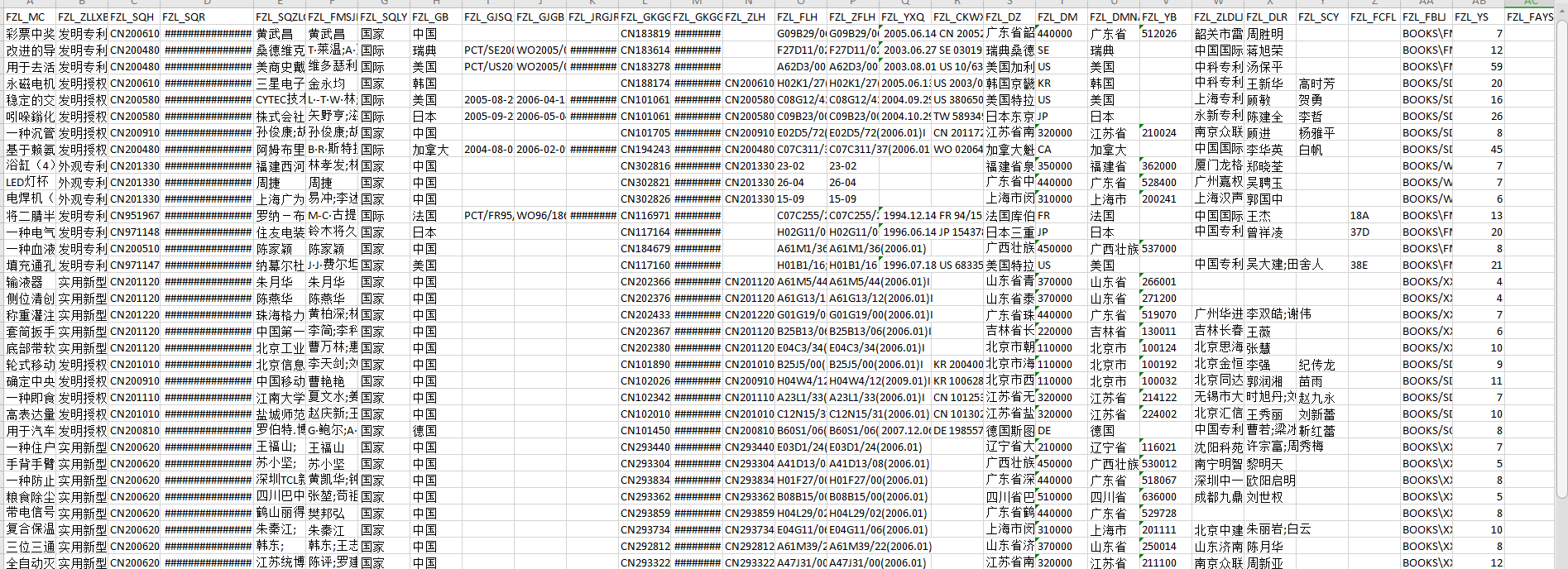Select the FZL_FAYS header cell

pyautogui.click(x=1531, y=17)
